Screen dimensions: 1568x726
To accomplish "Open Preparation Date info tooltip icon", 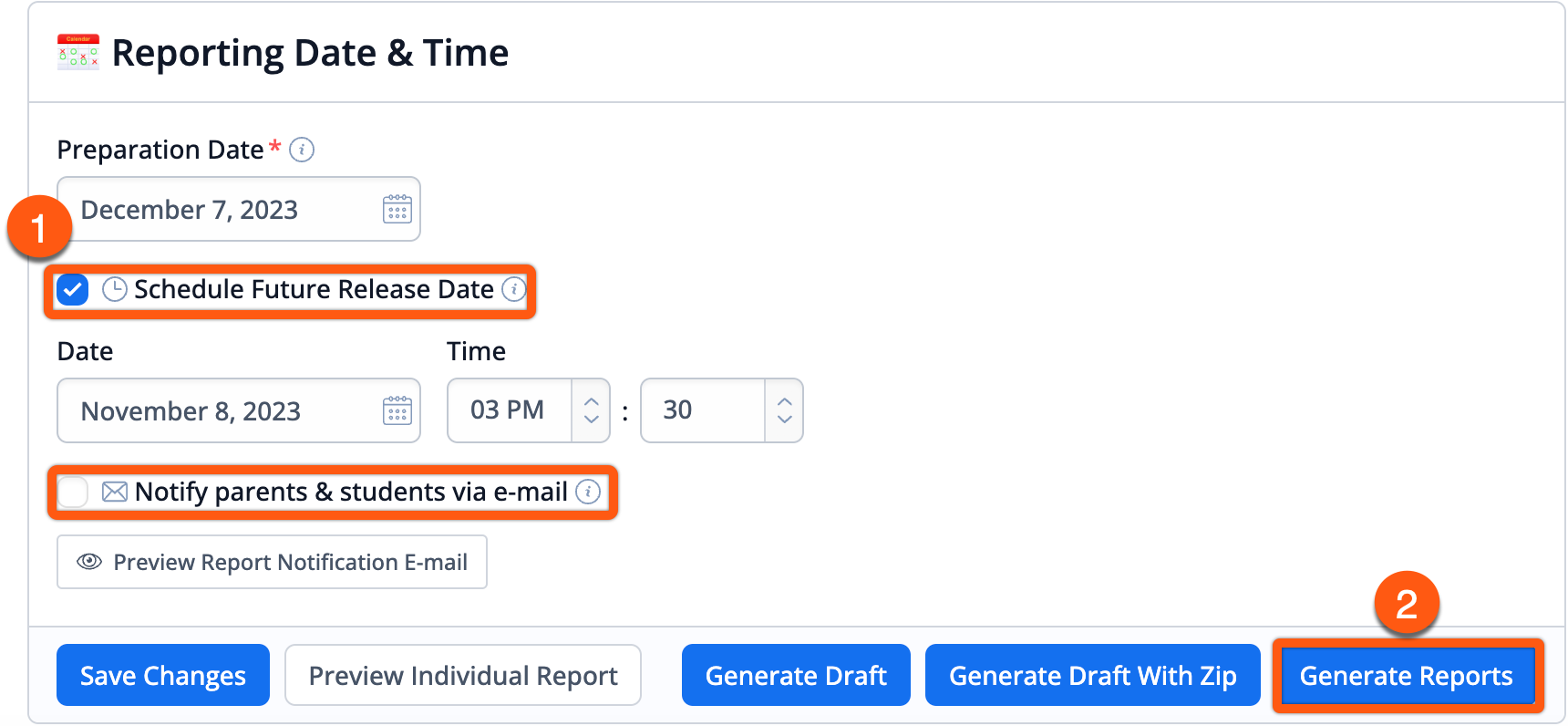I will point(302,150).
